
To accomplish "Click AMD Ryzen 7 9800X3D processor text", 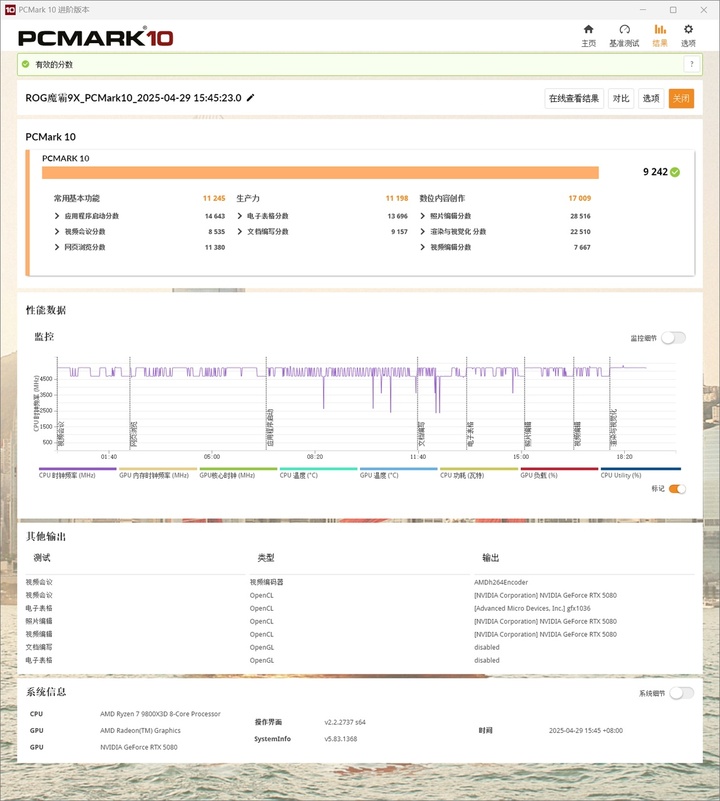I will (x=160, y=714).
